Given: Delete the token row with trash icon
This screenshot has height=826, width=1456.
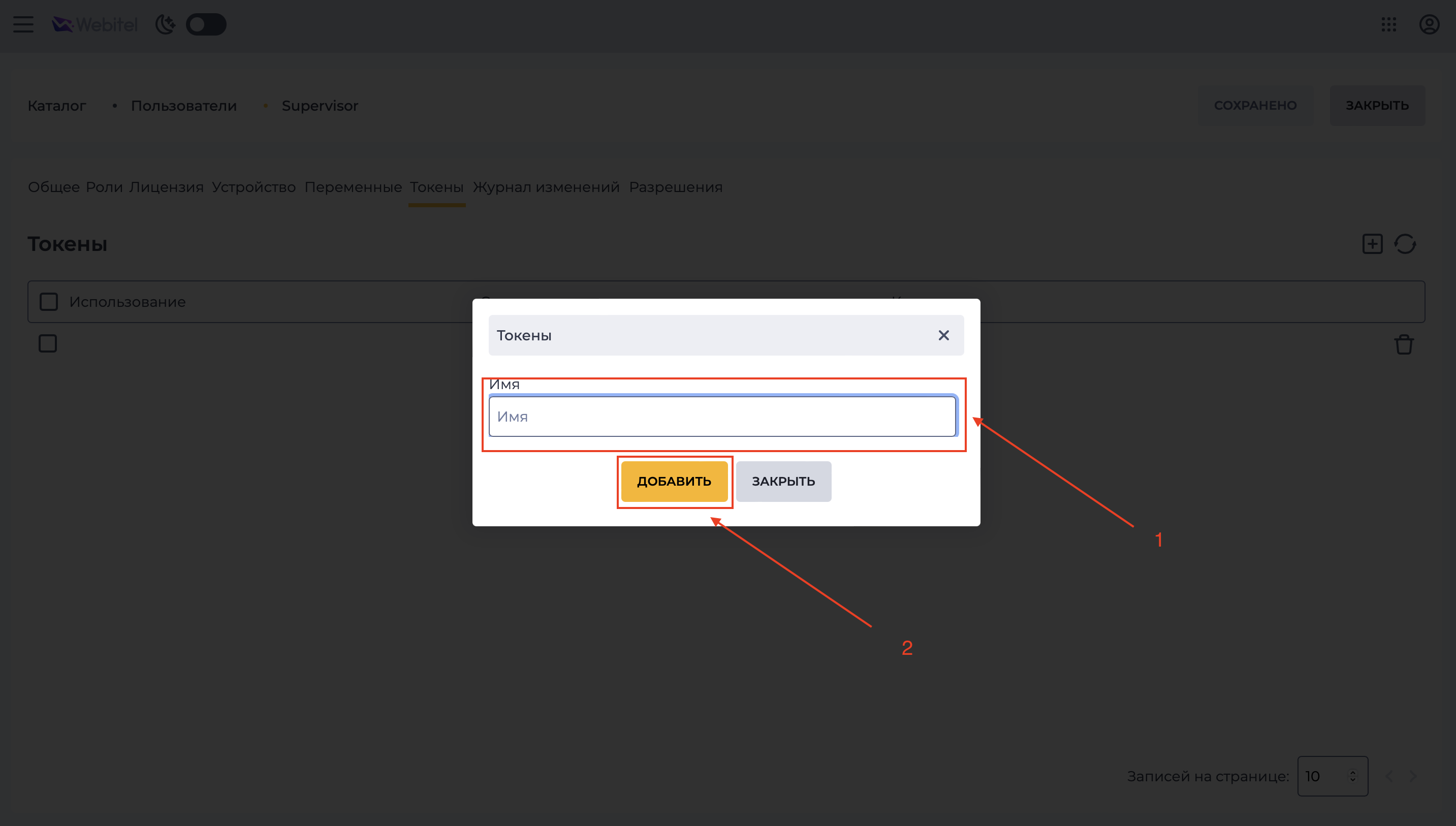Looking at the screenshot, I should tap(1404, 344).
